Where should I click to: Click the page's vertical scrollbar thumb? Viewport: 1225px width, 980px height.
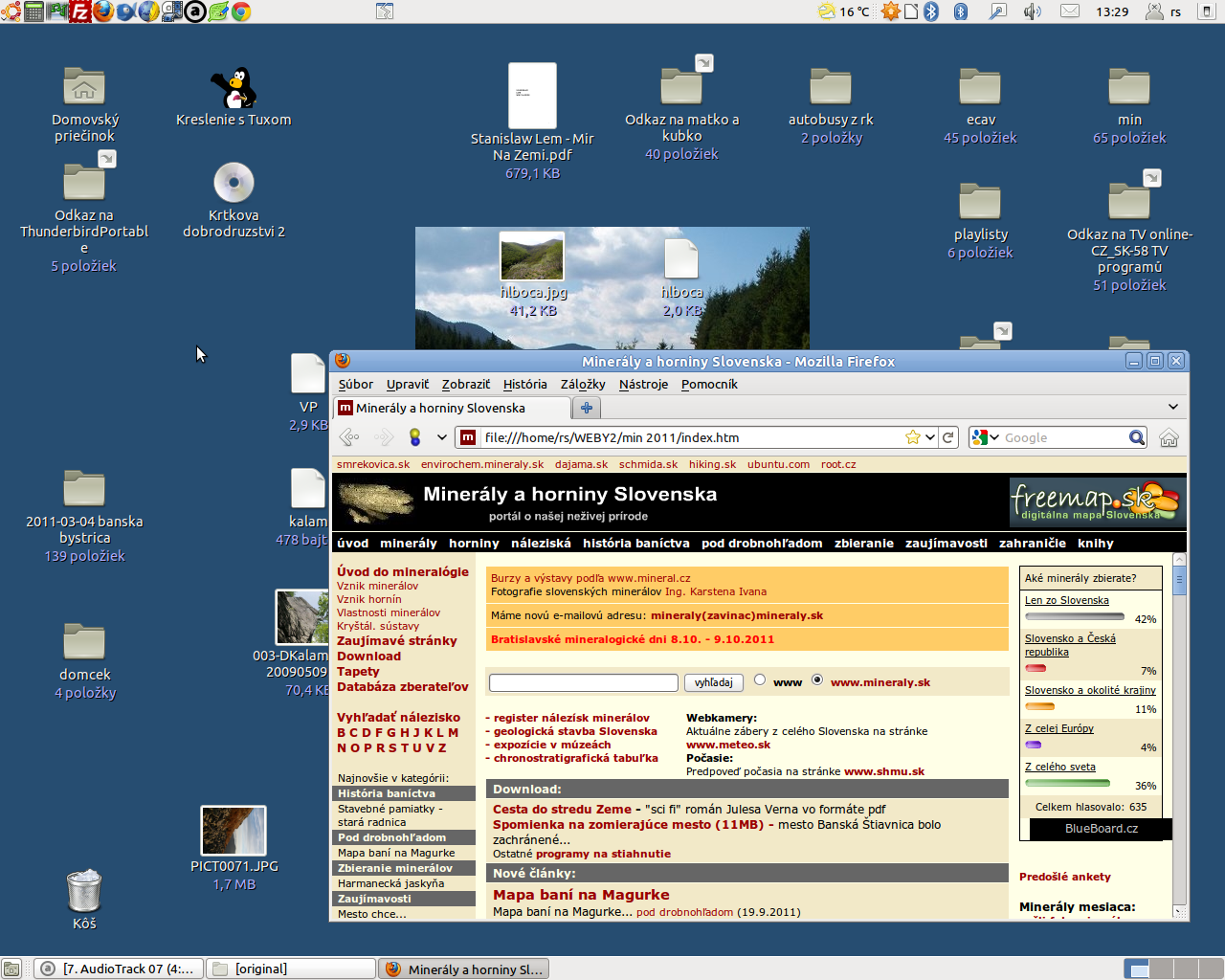click(x=1180, y=580)
